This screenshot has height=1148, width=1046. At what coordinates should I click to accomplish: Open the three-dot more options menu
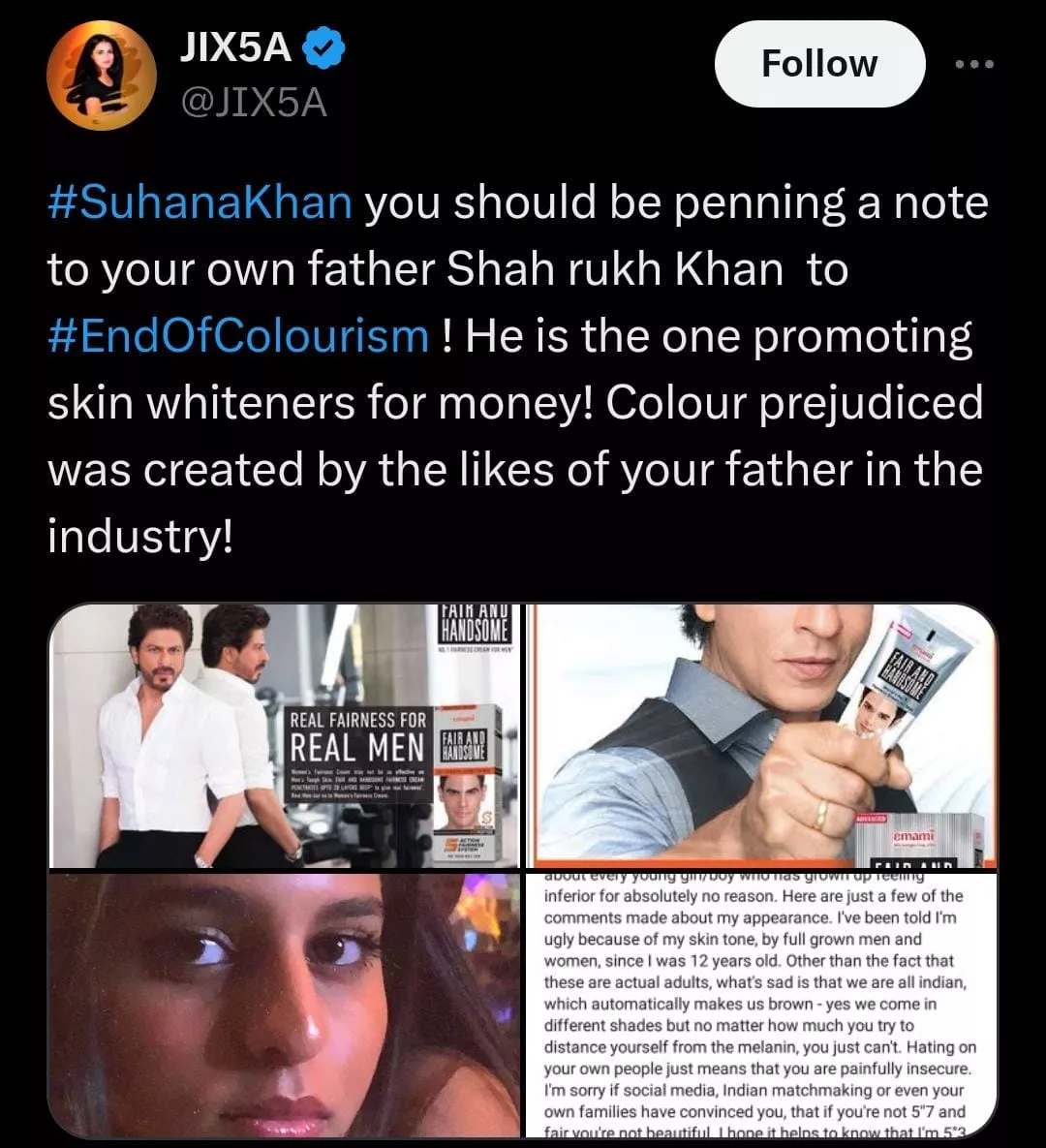click(x=975, y=65)
